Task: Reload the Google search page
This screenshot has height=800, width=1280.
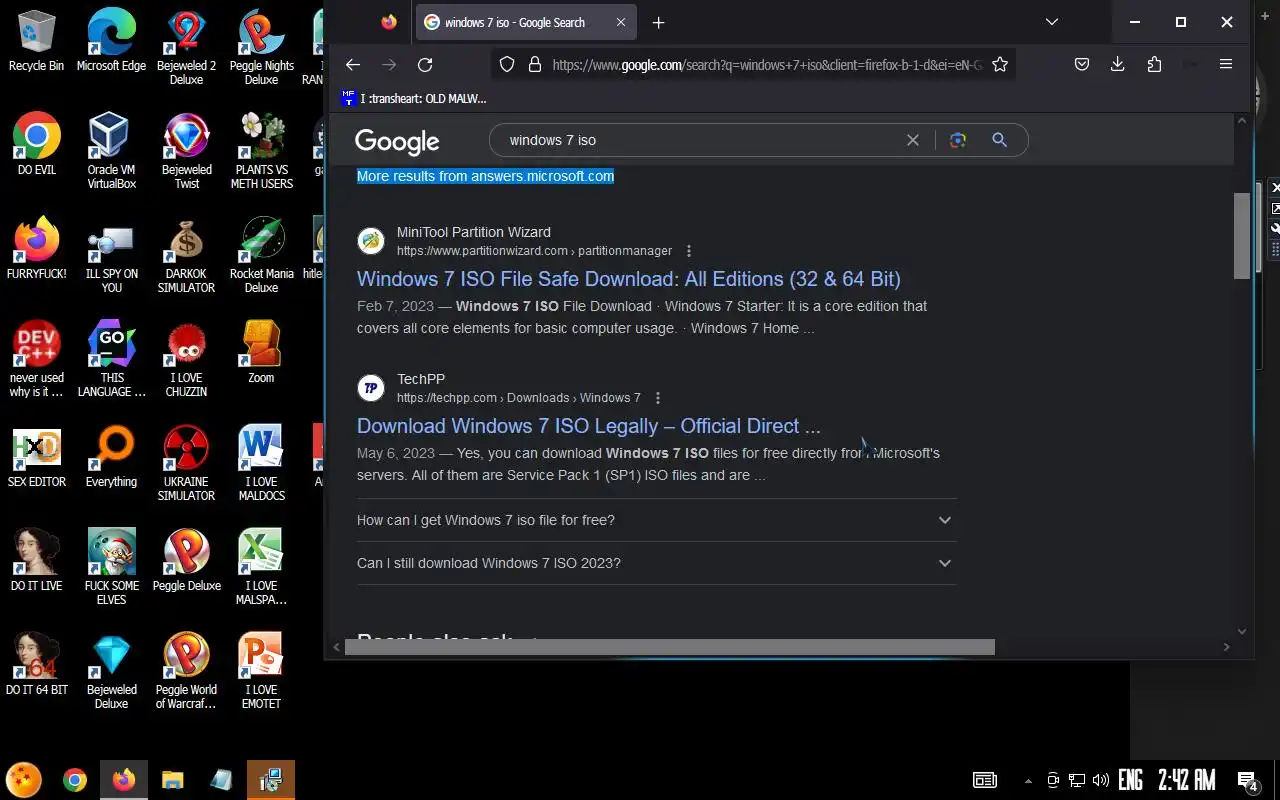Action: (x=425, y=65)
